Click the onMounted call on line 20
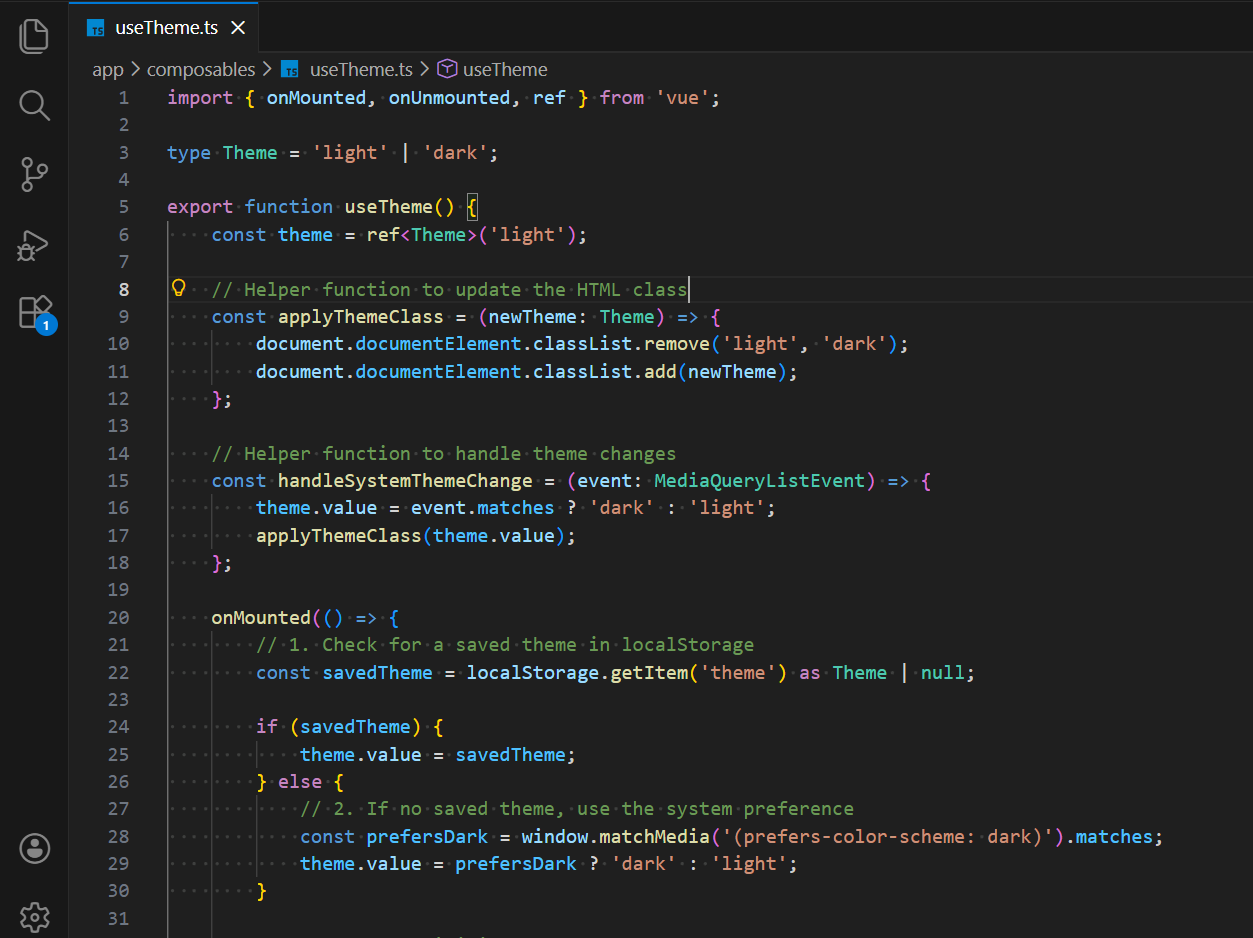This screenshot has height=938, width=1253. (x=260, y=617)
